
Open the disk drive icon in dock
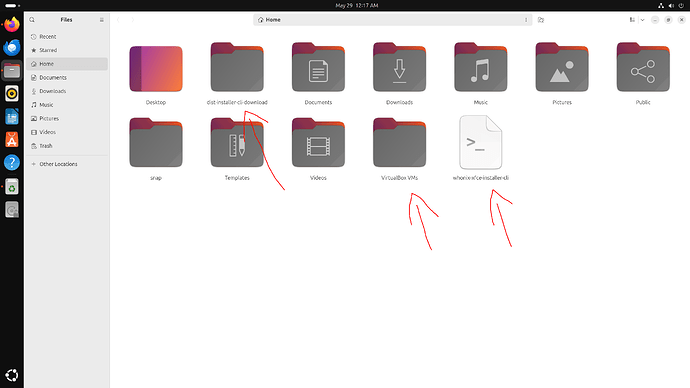point(12,210)
